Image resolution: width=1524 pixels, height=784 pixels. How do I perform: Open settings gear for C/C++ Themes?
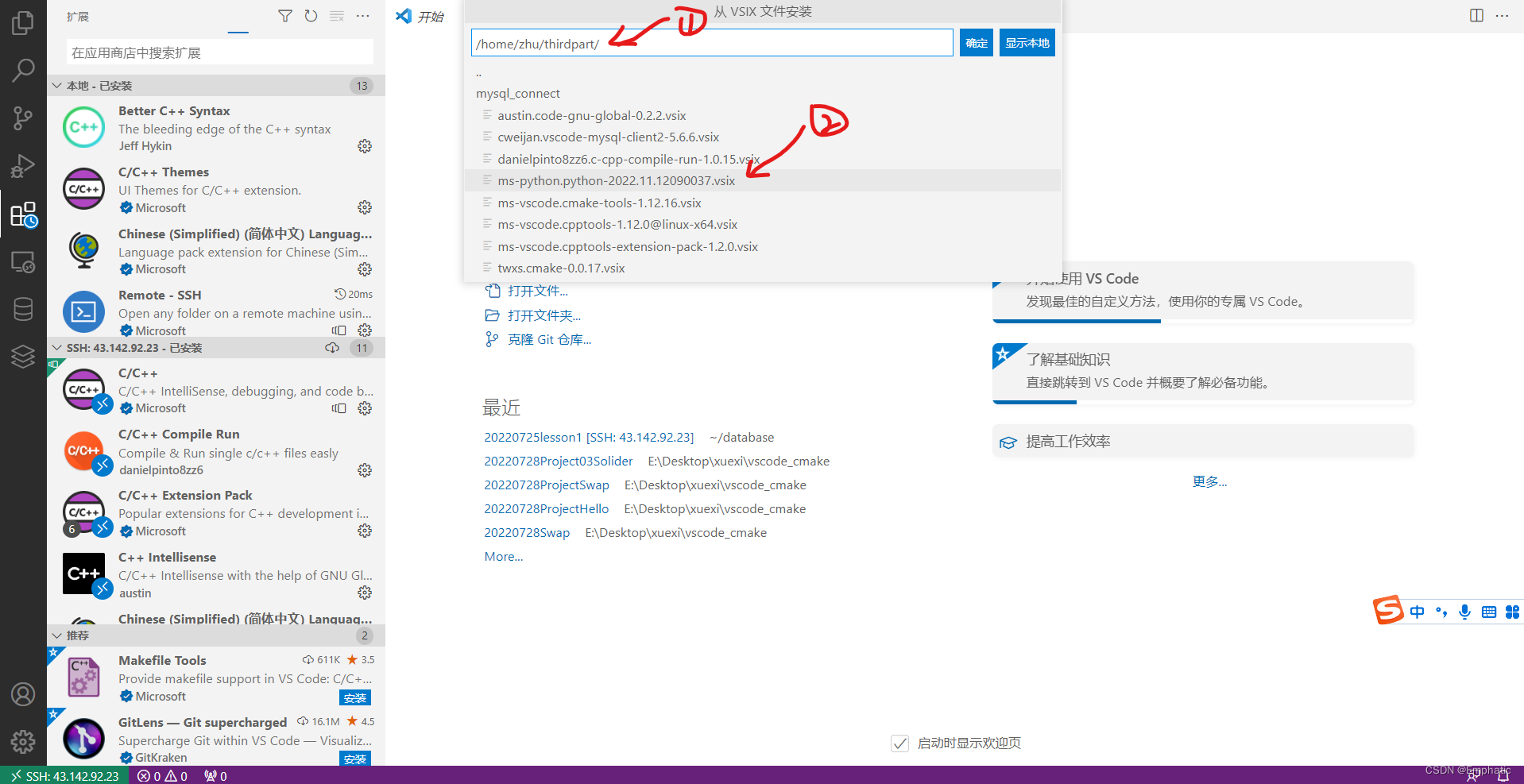click(365, 207)
